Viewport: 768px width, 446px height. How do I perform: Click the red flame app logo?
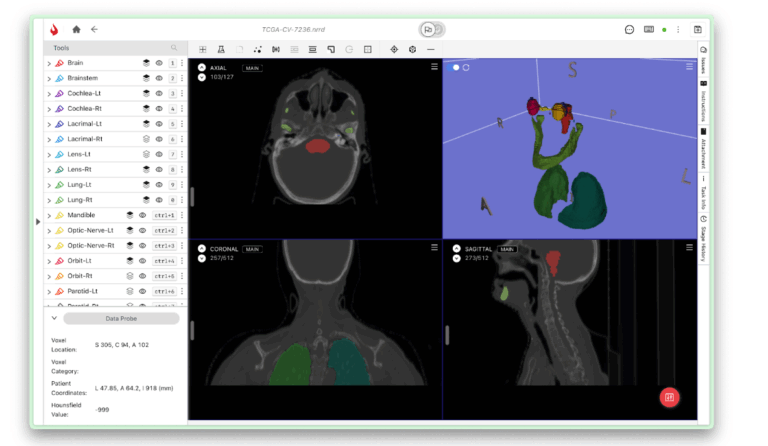pos(54,29)
